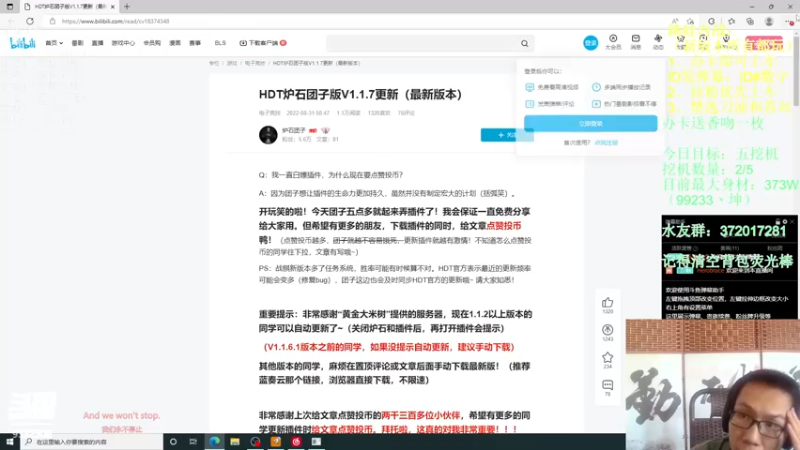Screen dimensions: 800x450
Task: Click the Windows Start button
Action: pyautogui.click(x=10, y=442)
